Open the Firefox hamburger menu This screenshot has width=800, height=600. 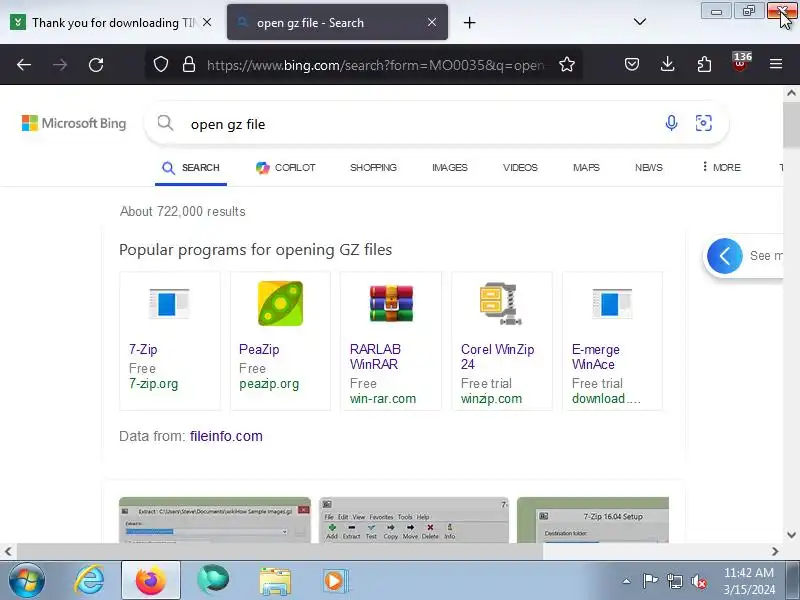(x=776, y=64)
